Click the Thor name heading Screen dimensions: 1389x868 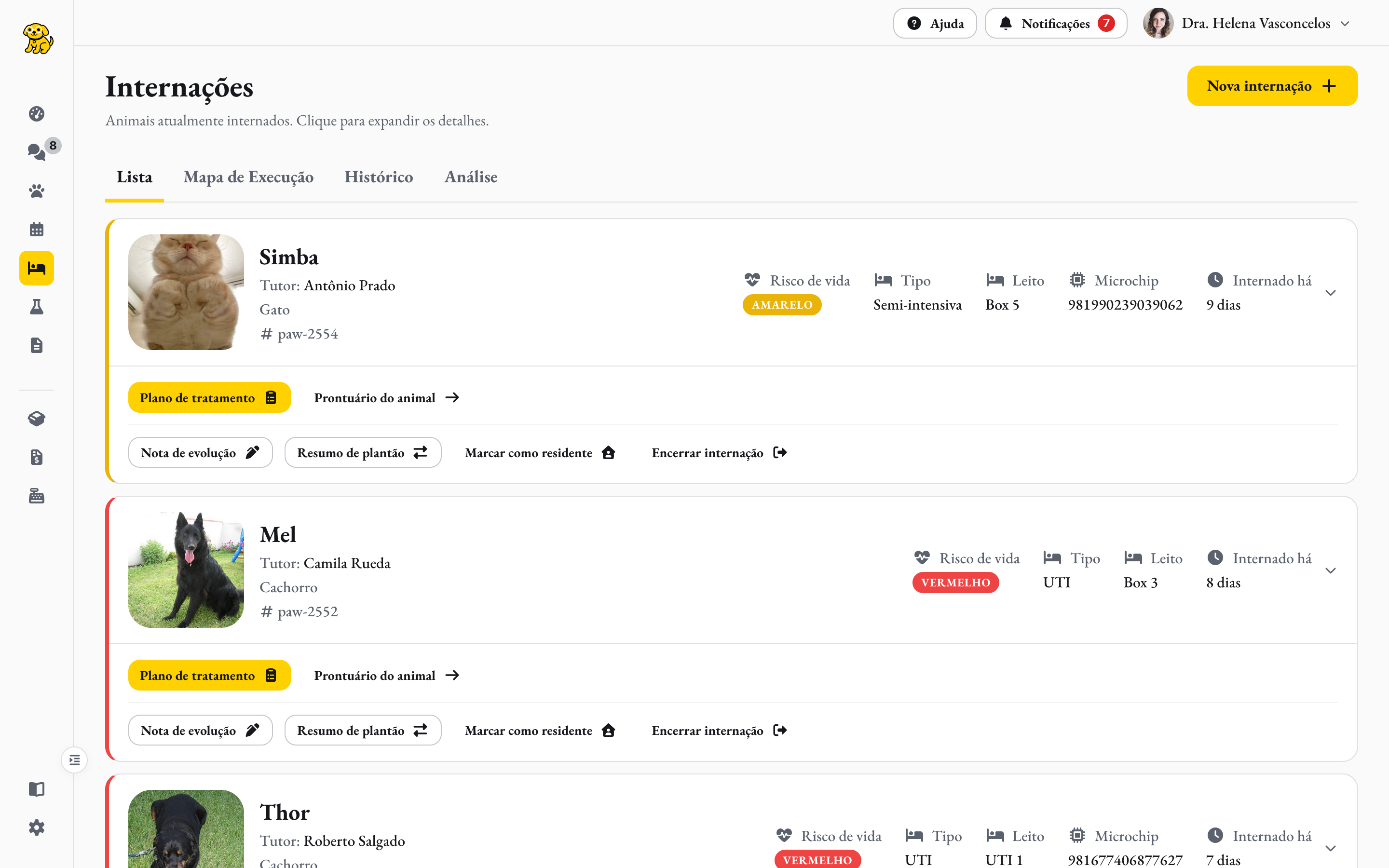point(285,813)
